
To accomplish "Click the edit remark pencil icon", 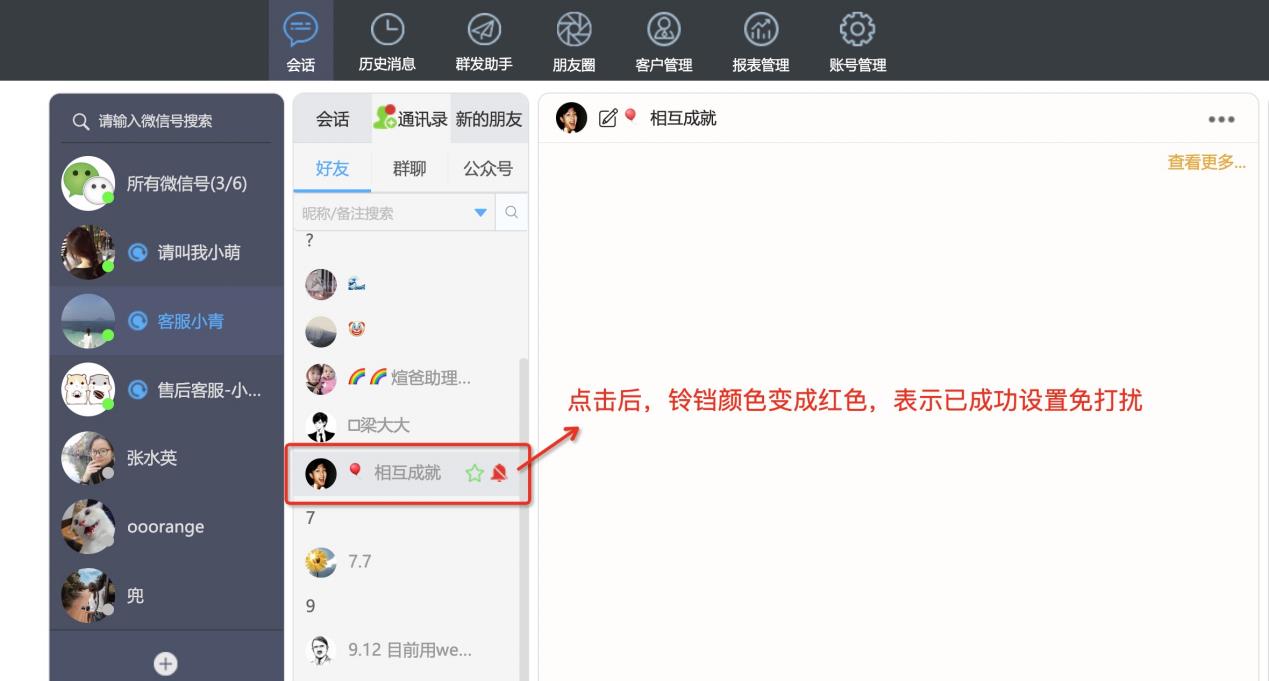I will pos(607,119).
